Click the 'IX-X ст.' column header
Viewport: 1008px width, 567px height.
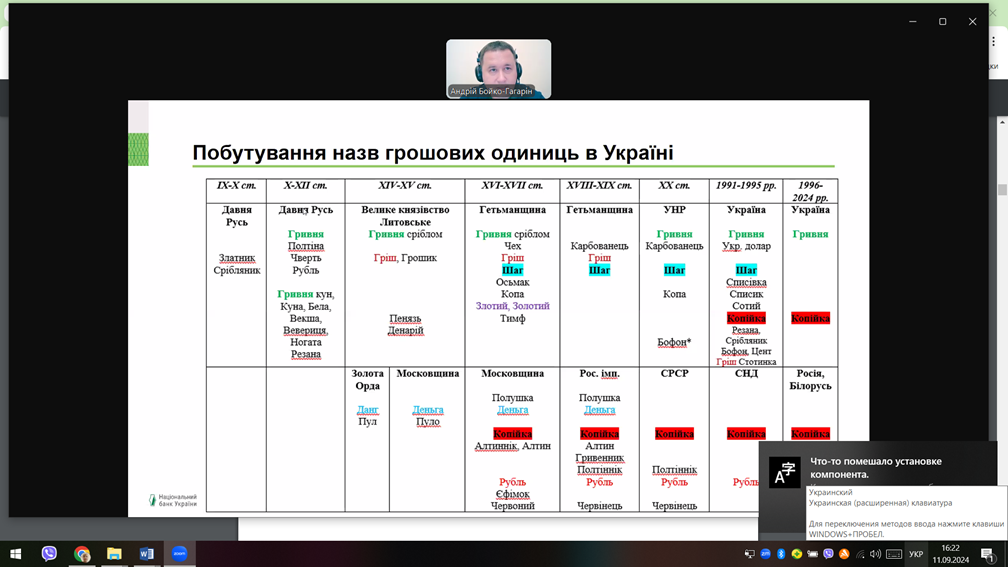coord(237,185)
